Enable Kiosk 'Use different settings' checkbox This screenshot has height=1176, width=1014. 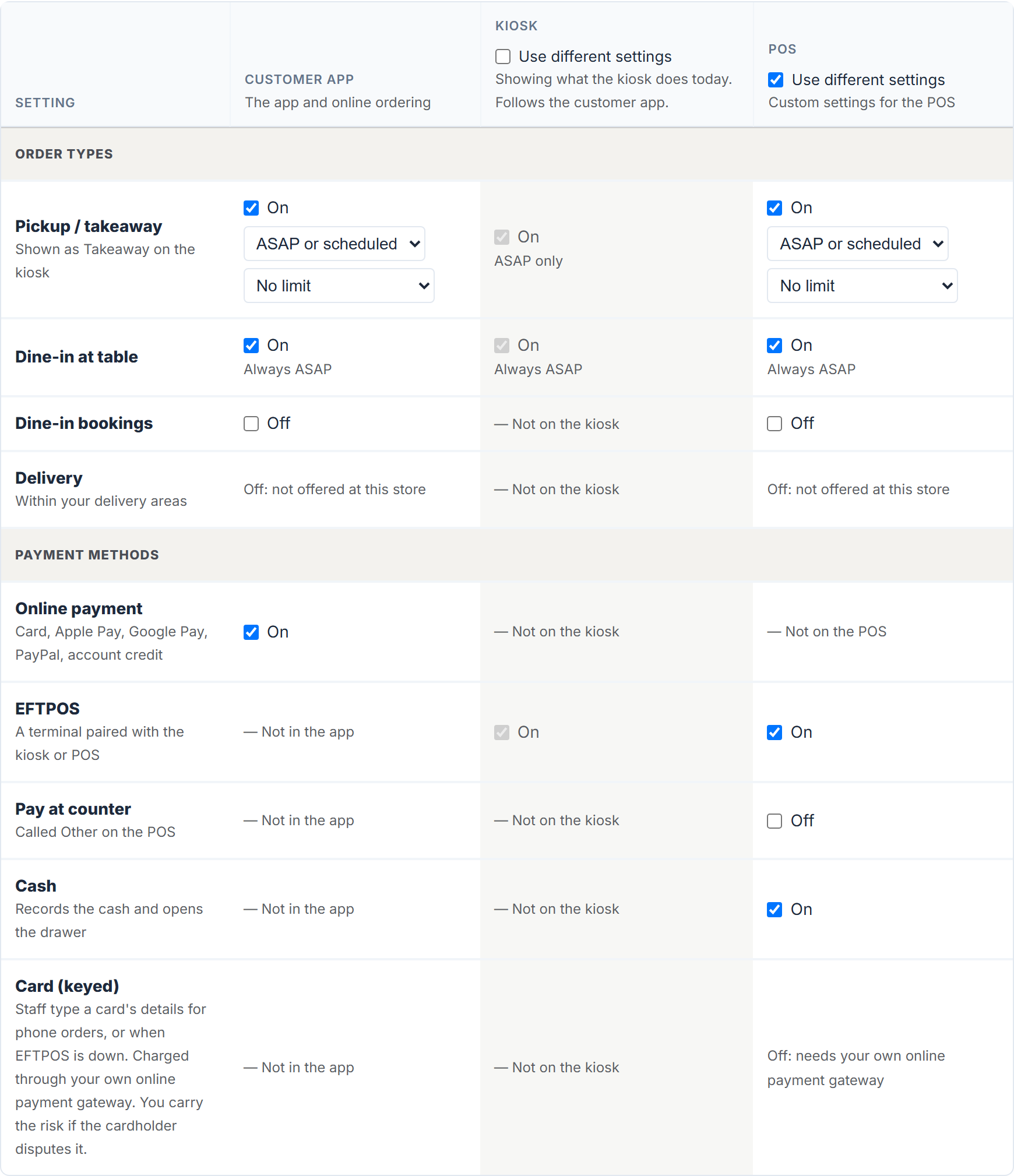point(503,57)
